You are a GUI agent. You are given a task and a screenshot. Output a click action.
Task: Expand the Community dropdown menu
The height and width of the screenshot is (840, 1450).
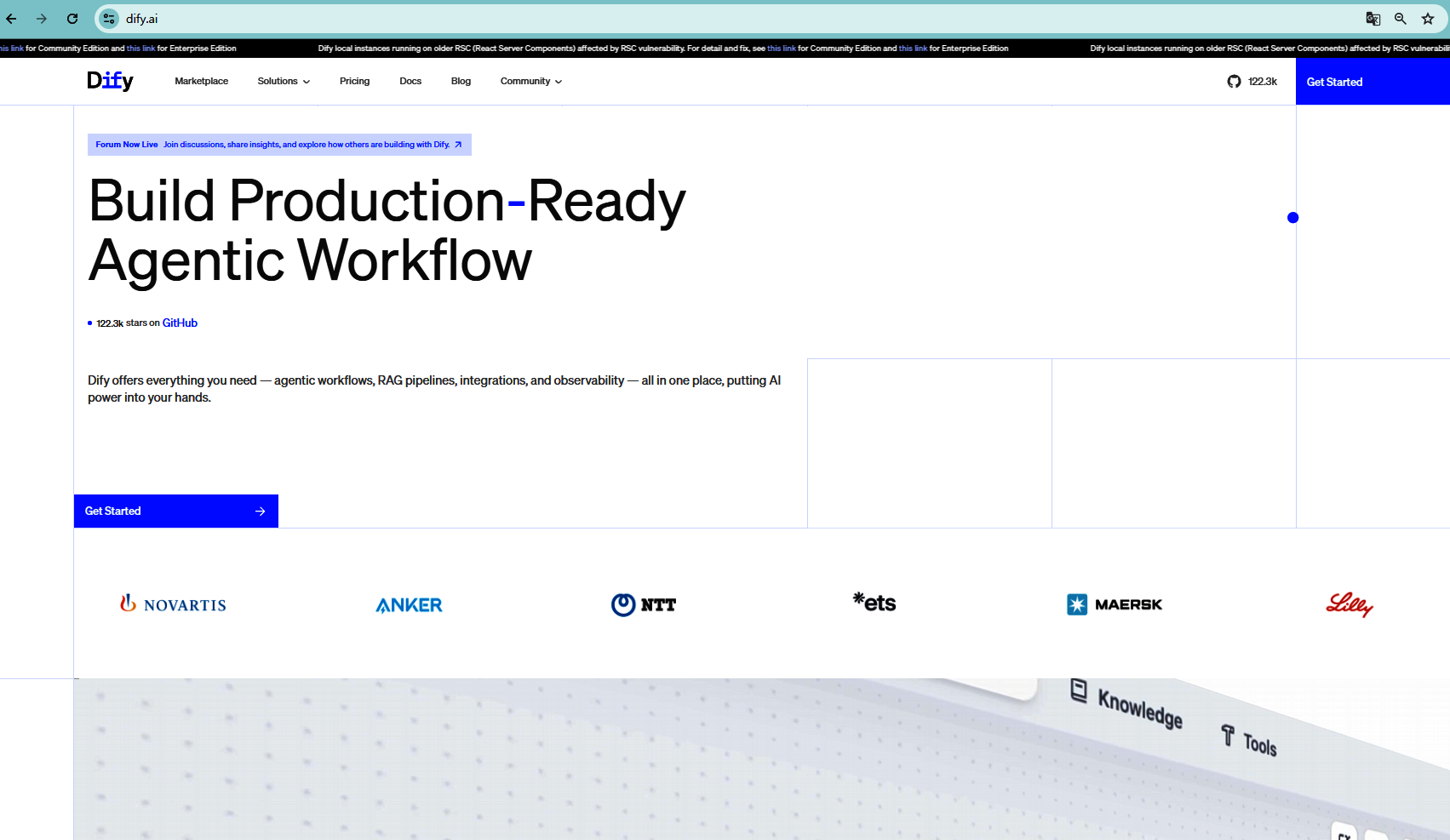pos(530,82)
